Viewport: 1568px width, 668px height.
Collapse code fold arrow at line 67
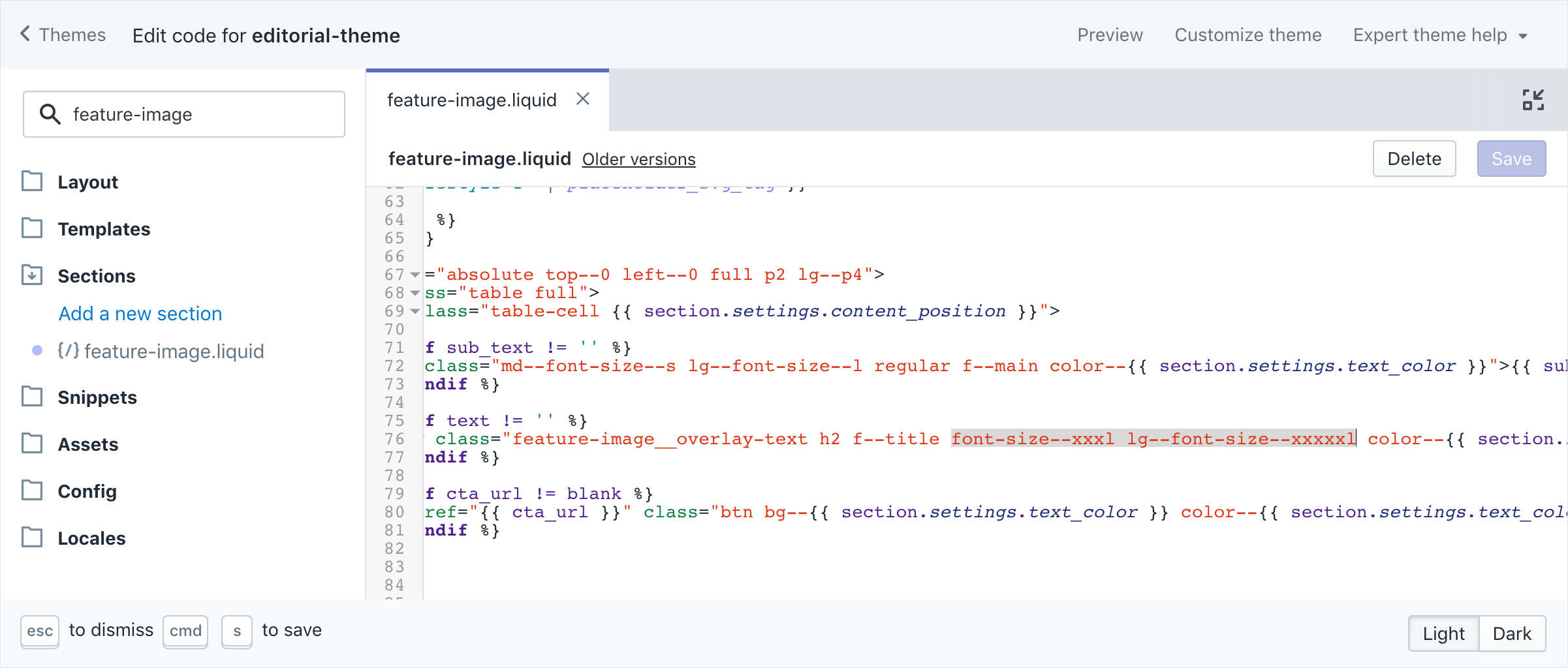point(415,275)
